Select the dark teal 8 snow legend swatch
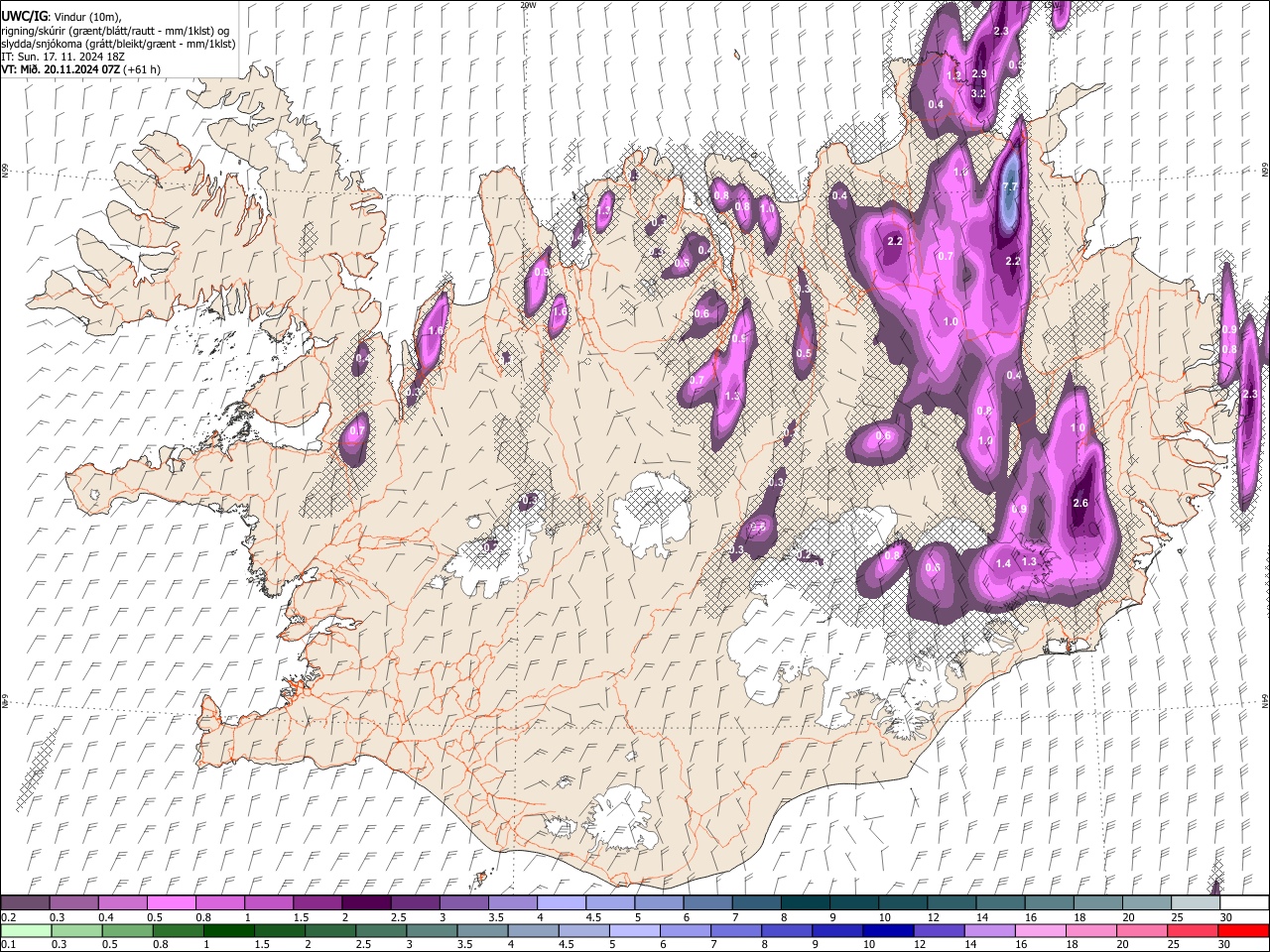The width and height of the screenshot is (1270, 952). click(806, 903)
